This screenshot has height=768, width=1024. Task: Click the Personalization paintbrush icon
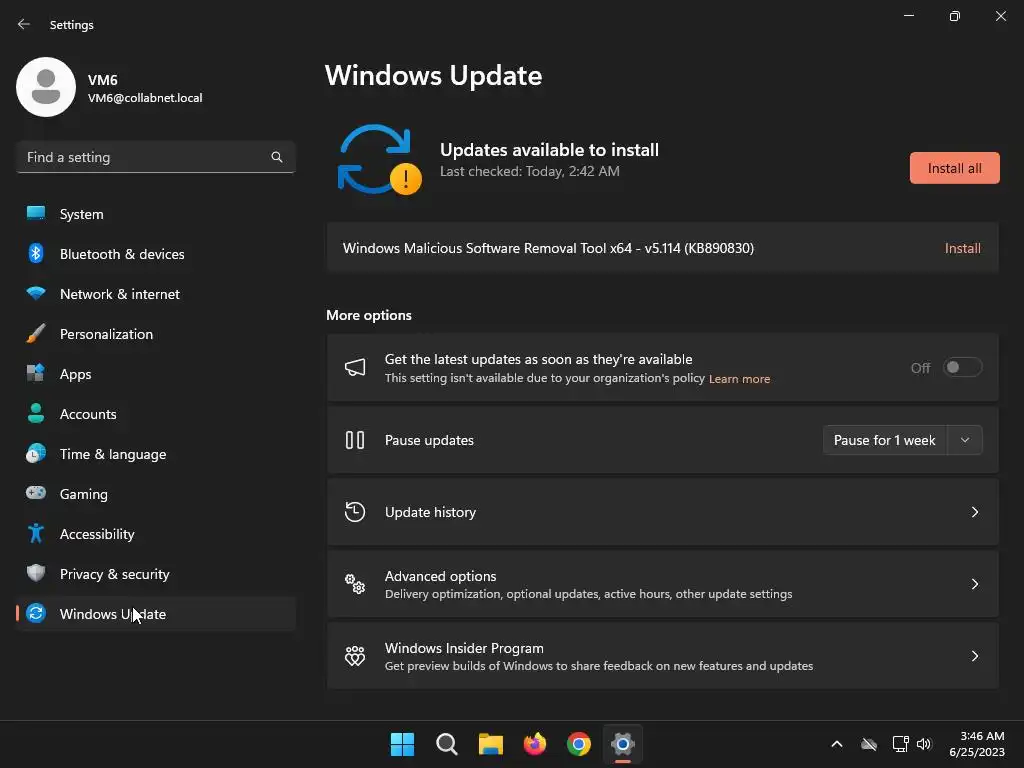[36, 333]
